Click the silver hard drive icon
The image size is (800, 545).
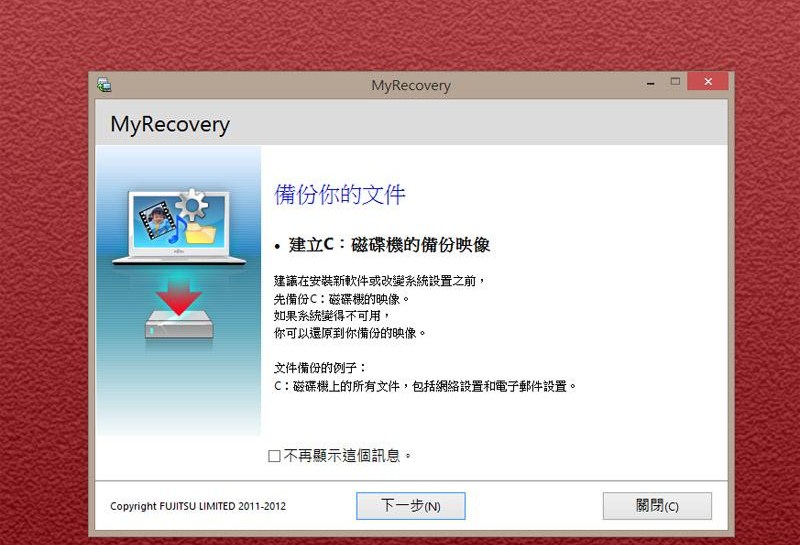179,325
